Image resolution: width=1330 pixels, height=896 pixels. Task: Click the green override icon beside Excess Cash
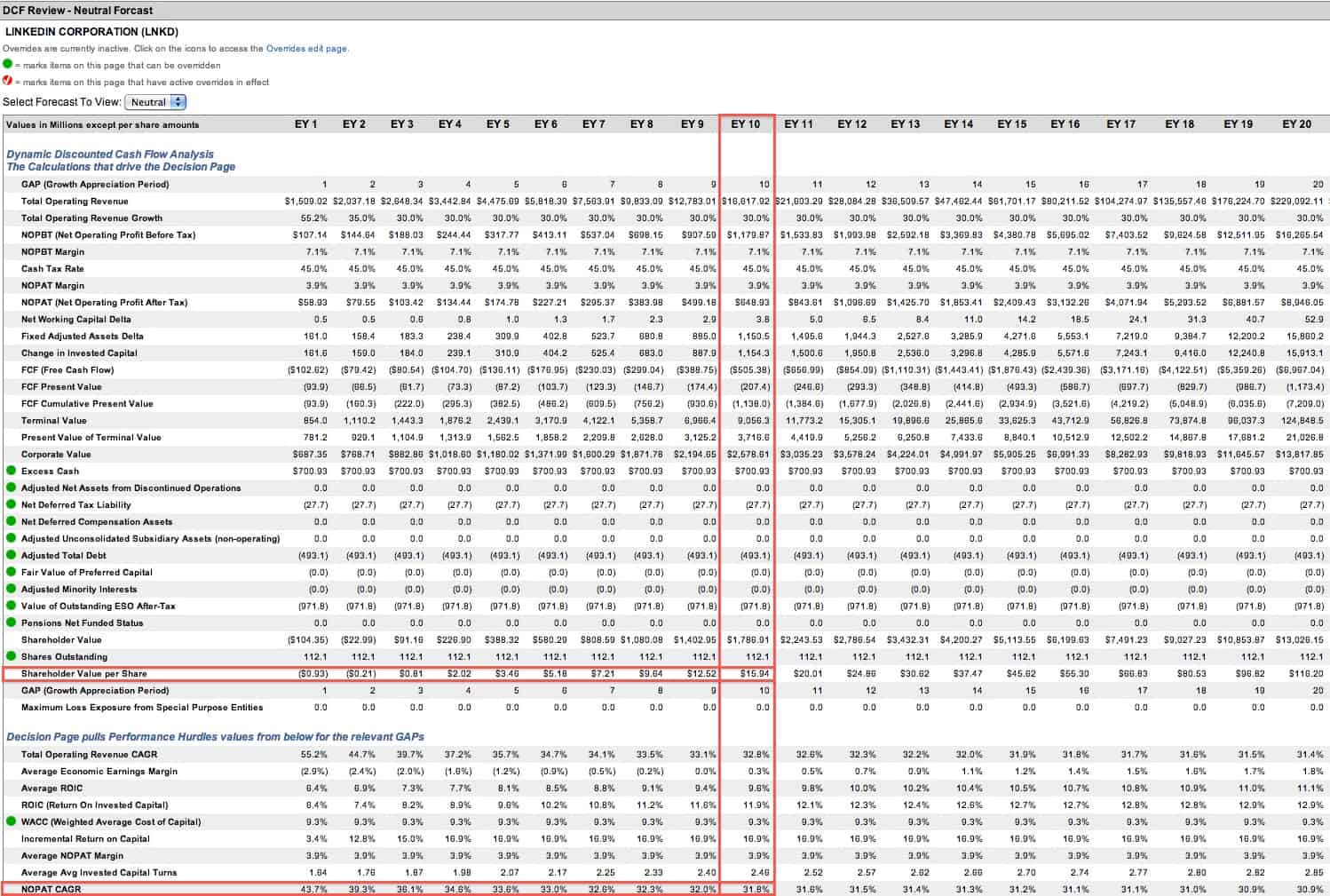11,471
